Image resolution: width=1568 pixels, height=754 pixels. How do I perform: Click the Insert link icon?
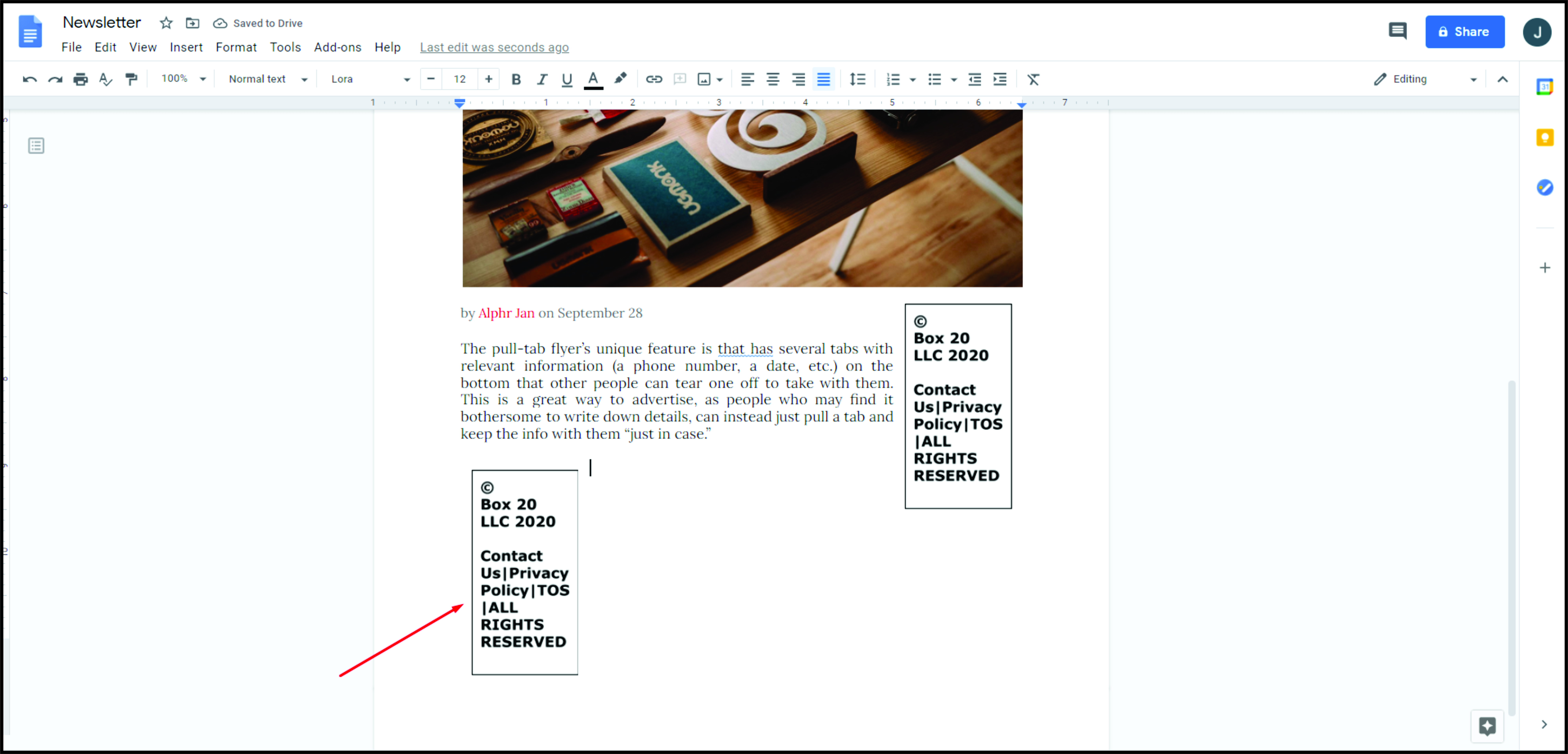click(x=654, y=79)
